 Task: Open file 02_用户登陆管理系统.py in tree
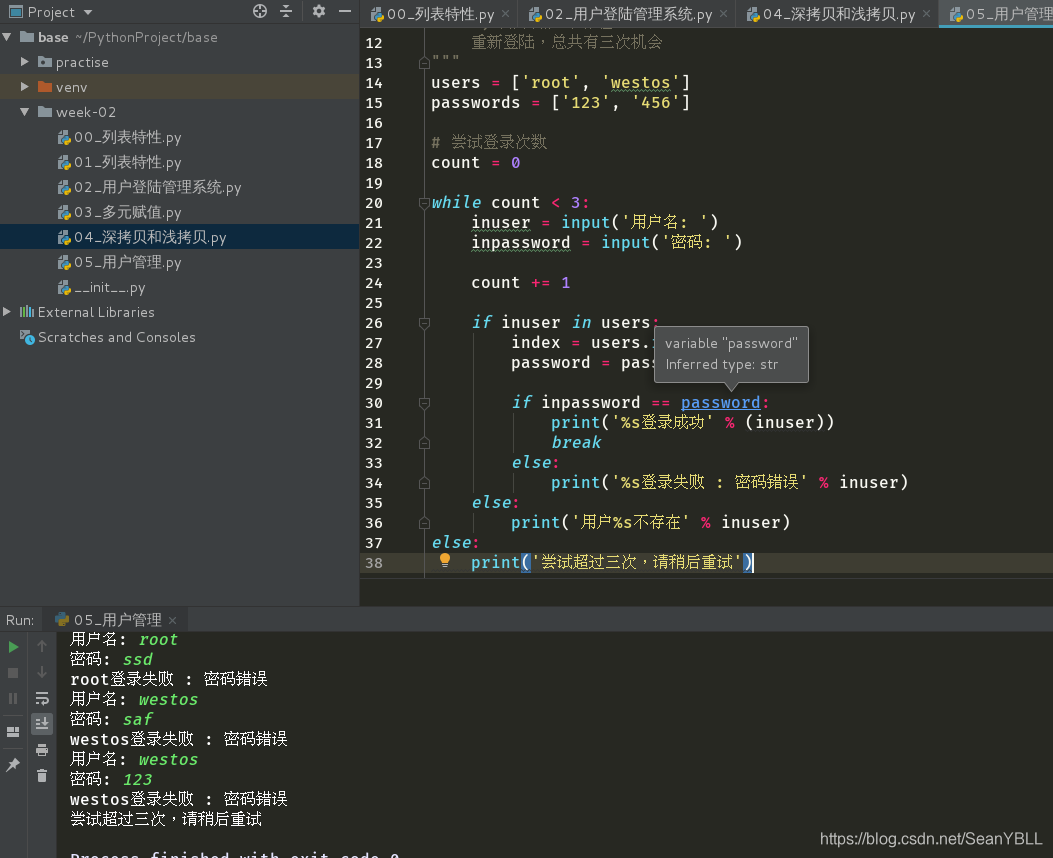149,187
